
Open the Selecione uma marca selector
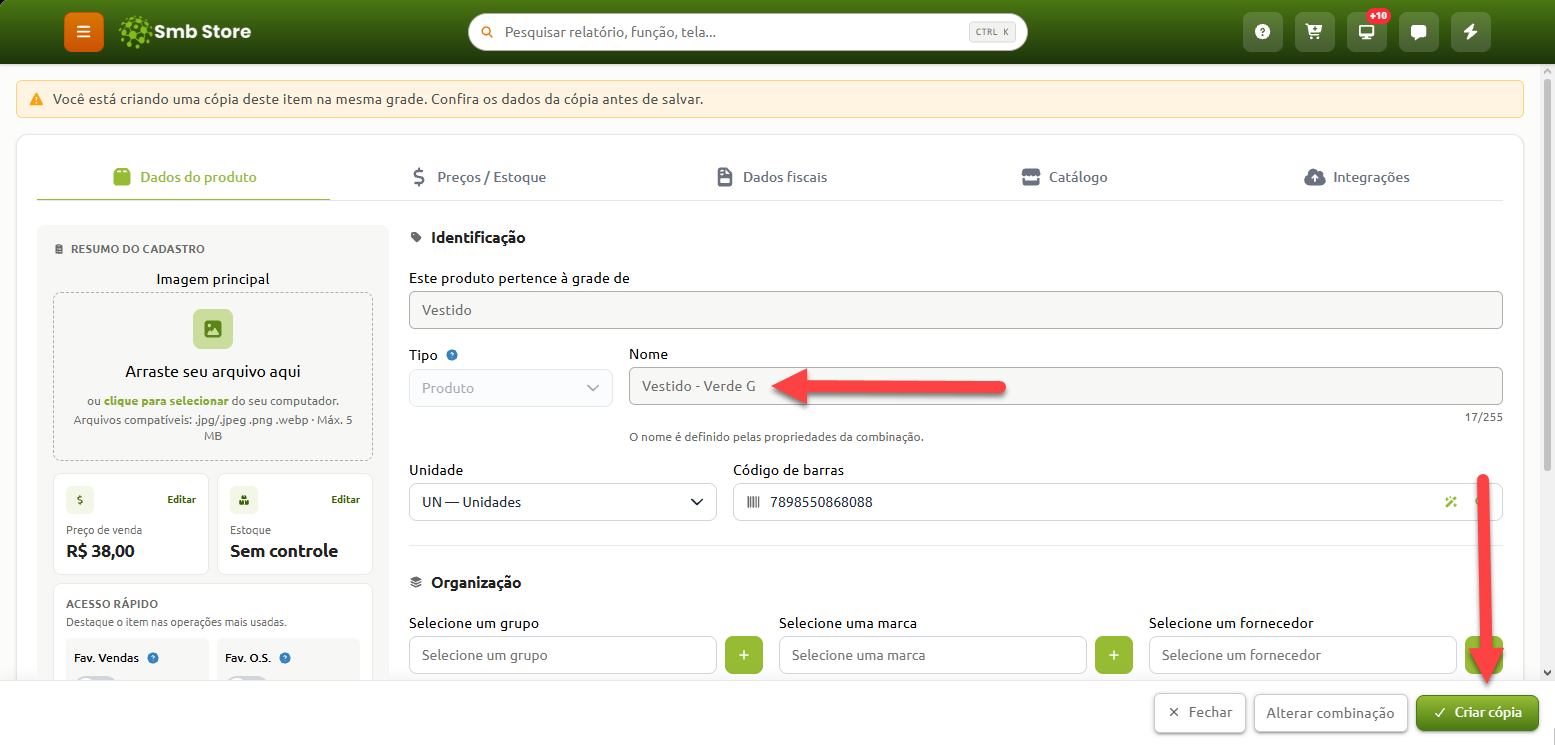coord(933,655)
